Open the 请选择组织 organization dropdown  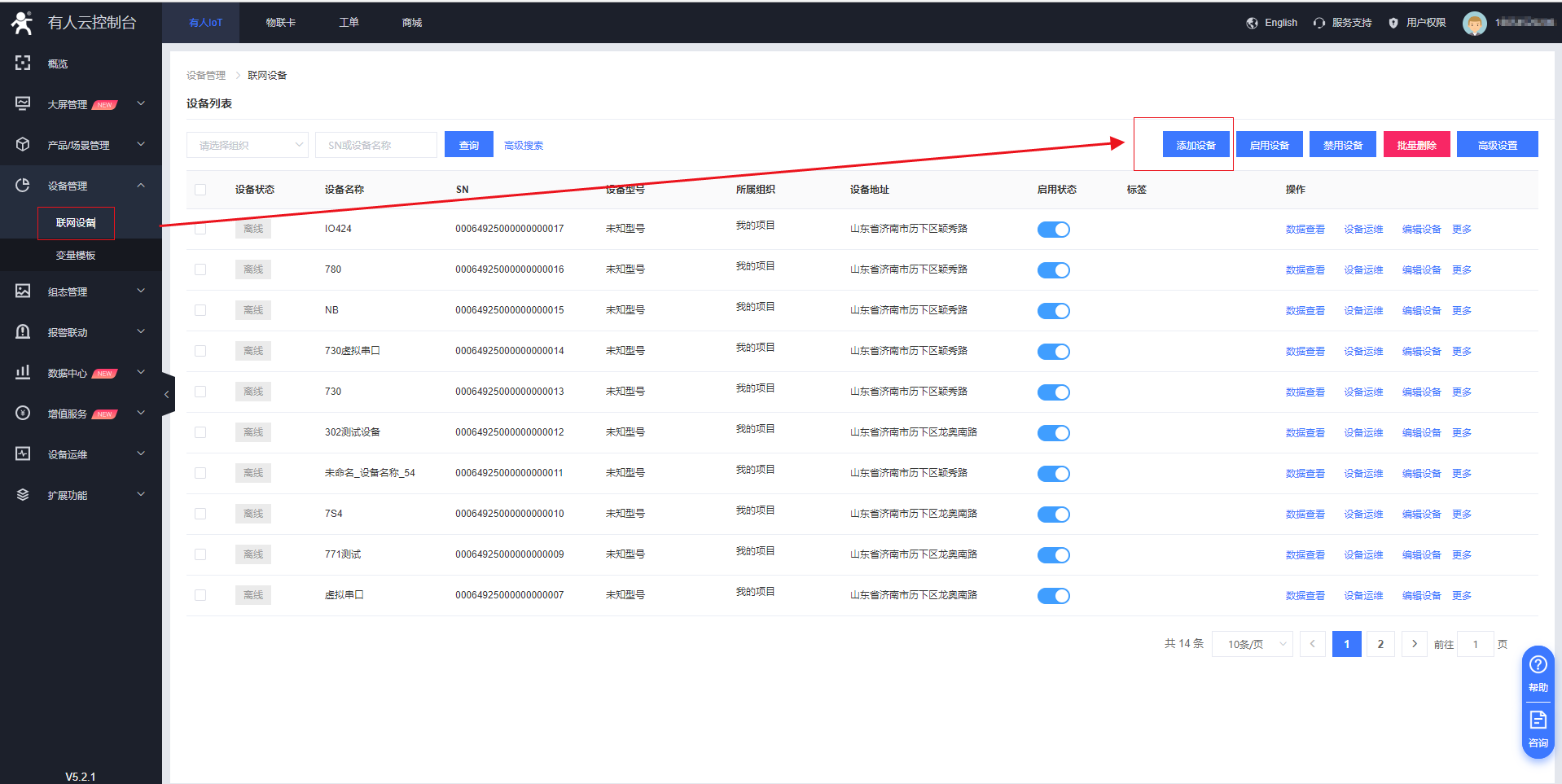click(x=247, y=145)
